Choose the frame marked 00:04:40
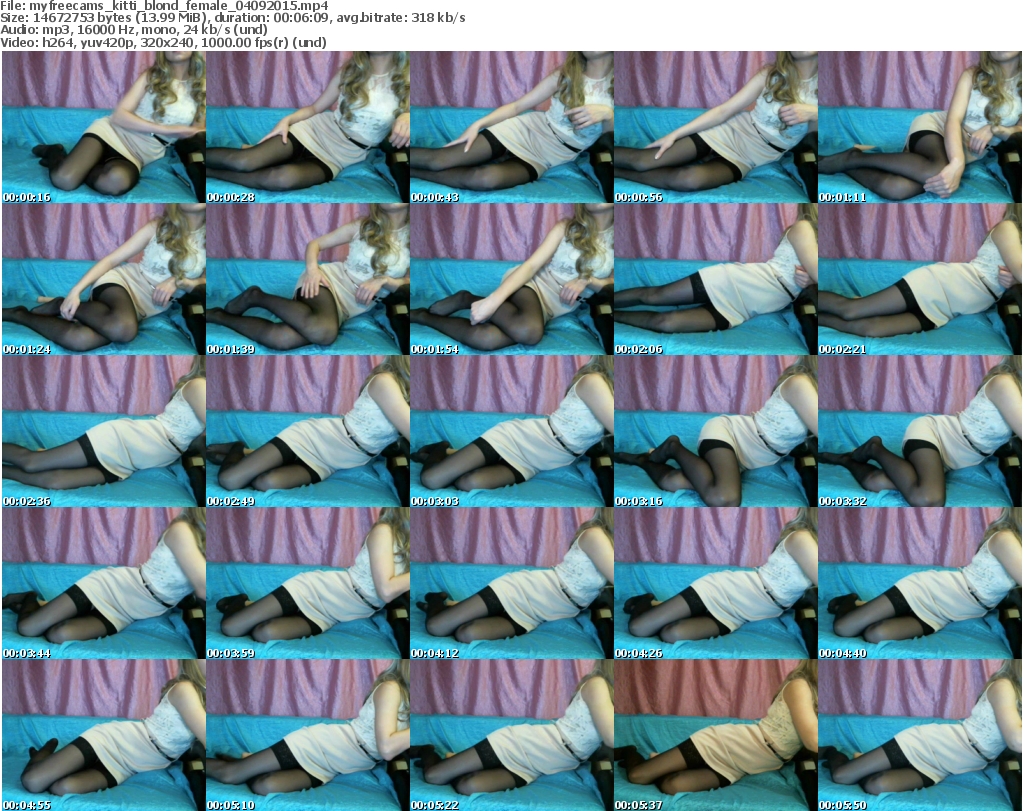Screen dimensions: 1024x811 click(x=920, y=584)
